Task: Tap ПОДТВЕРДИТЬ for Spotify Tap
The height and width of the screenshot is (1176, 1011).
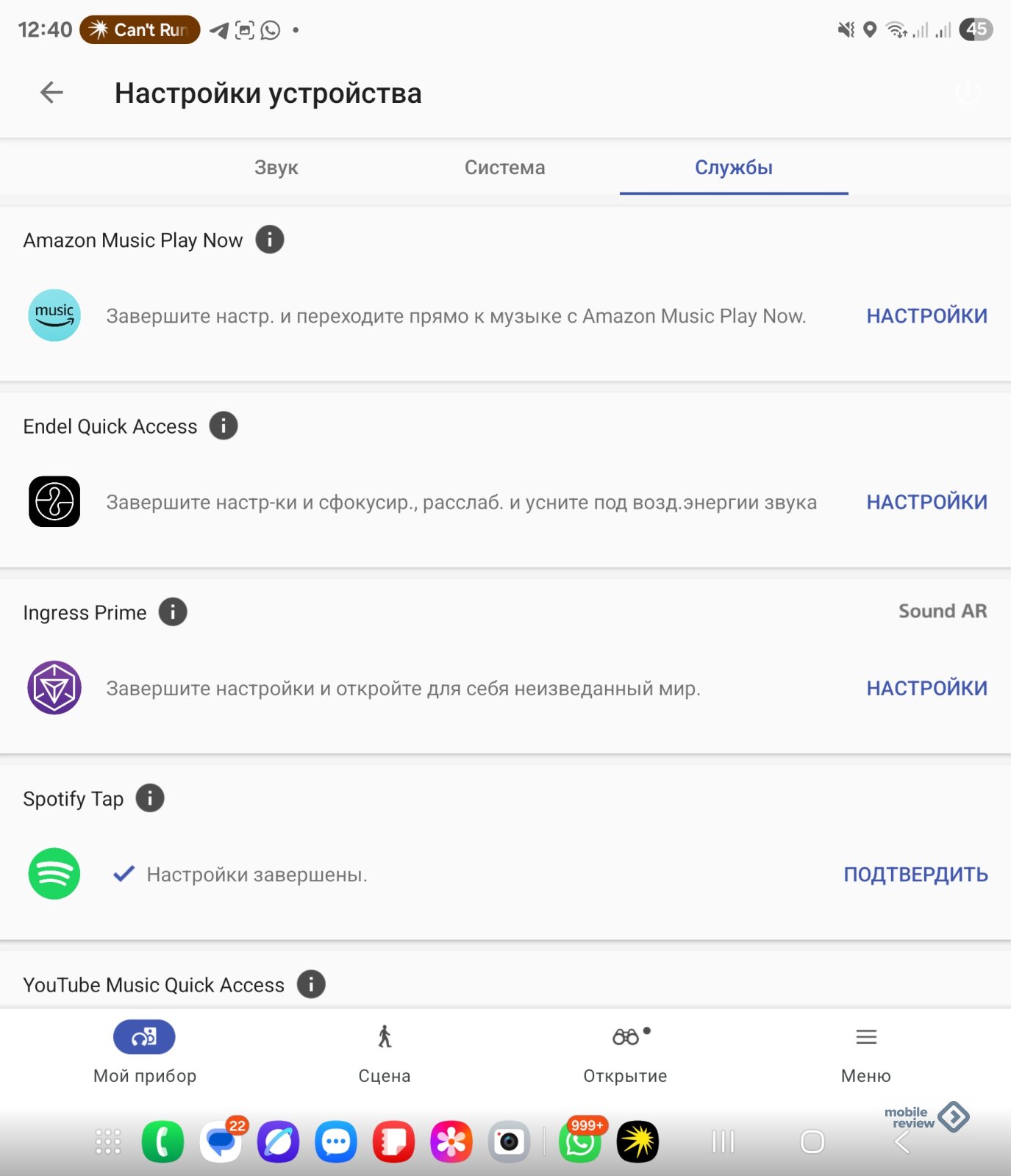Action: click(x=915, y=875)
